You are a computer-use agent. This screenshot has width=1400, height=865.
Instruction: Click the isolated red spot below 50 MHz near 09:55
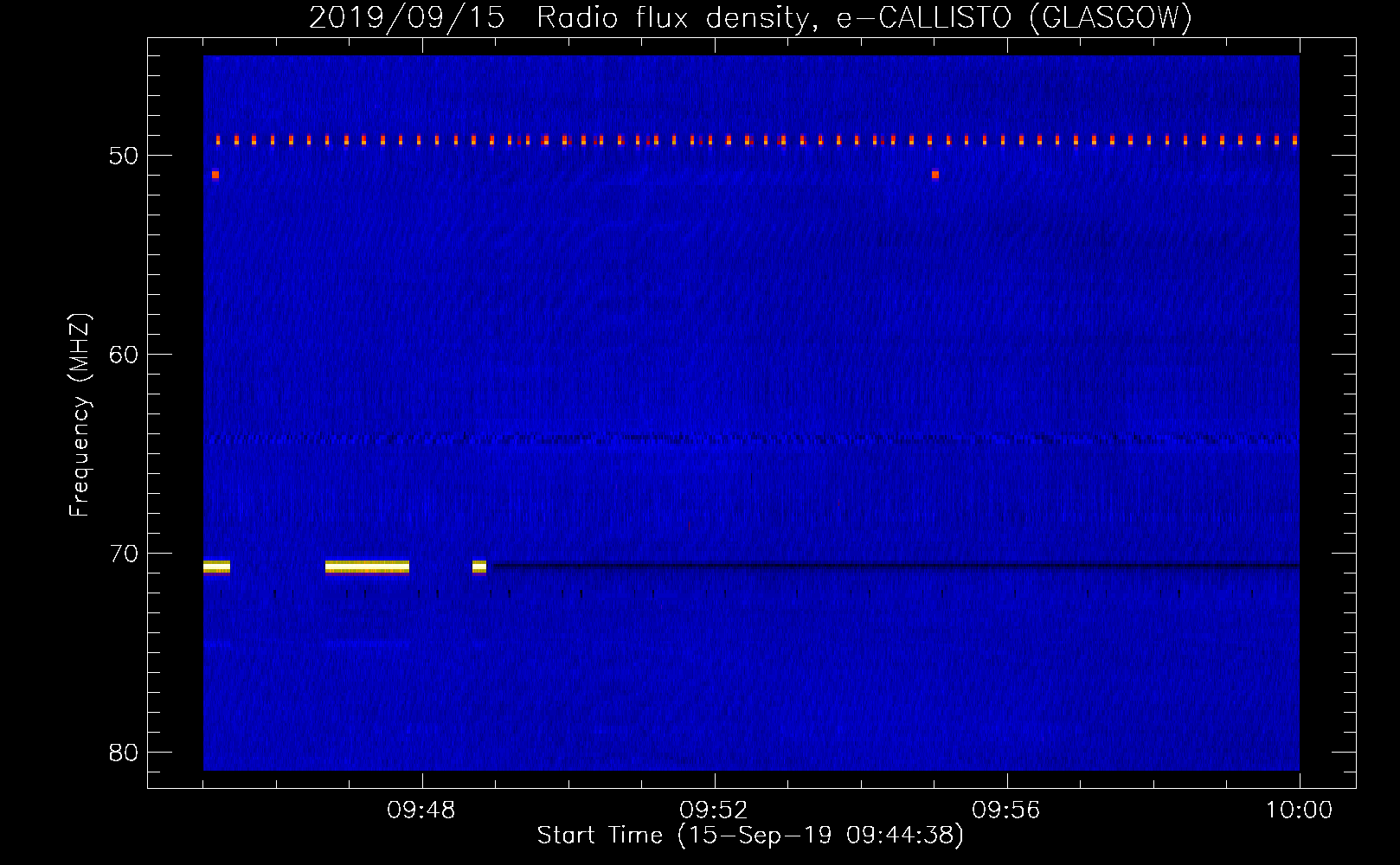point(935,175)
